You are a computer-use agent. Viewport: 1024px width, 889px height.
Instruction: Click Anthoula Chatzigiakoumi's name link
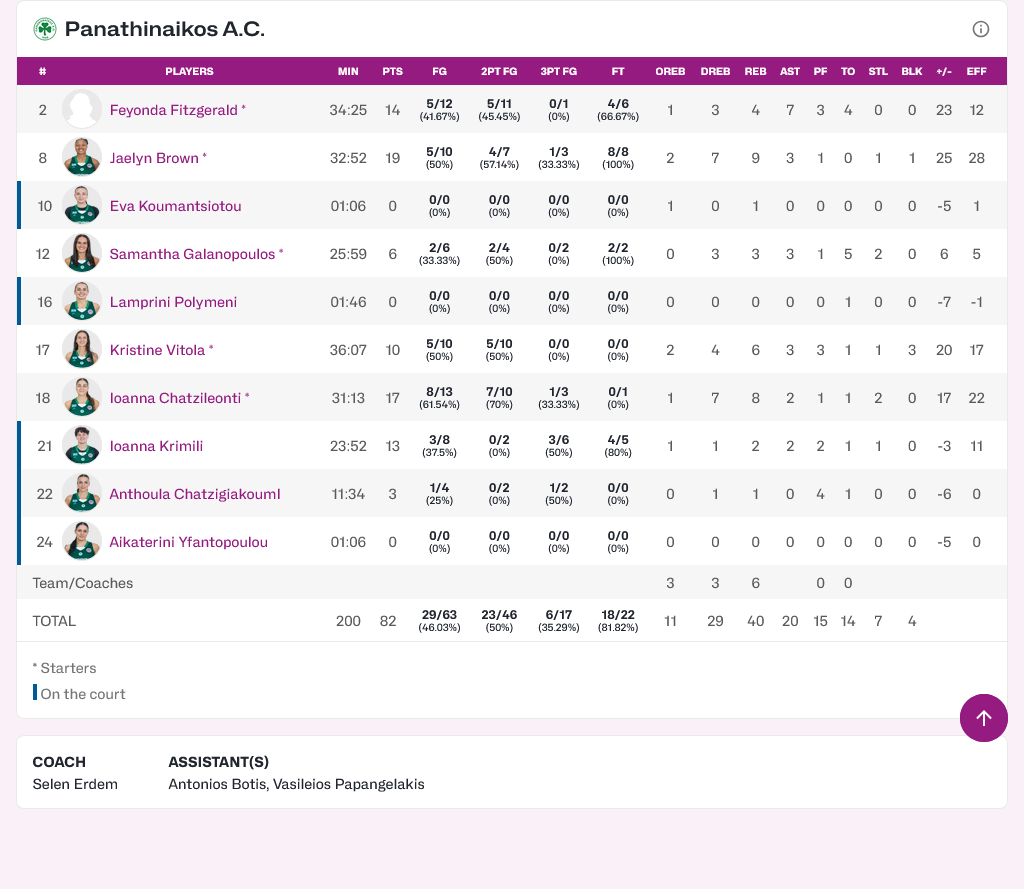pyautogui.click(x=194, y=494)
